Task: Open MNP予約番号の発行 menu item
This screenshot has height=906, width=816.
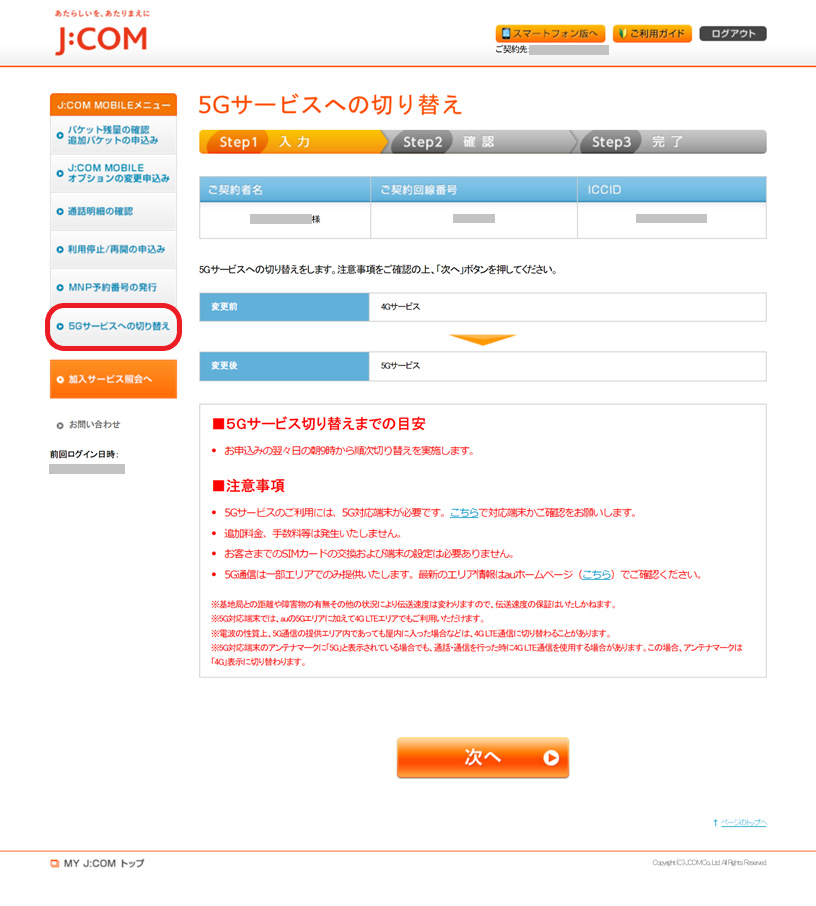Action: pyautogui.click(x=113, y=288)
